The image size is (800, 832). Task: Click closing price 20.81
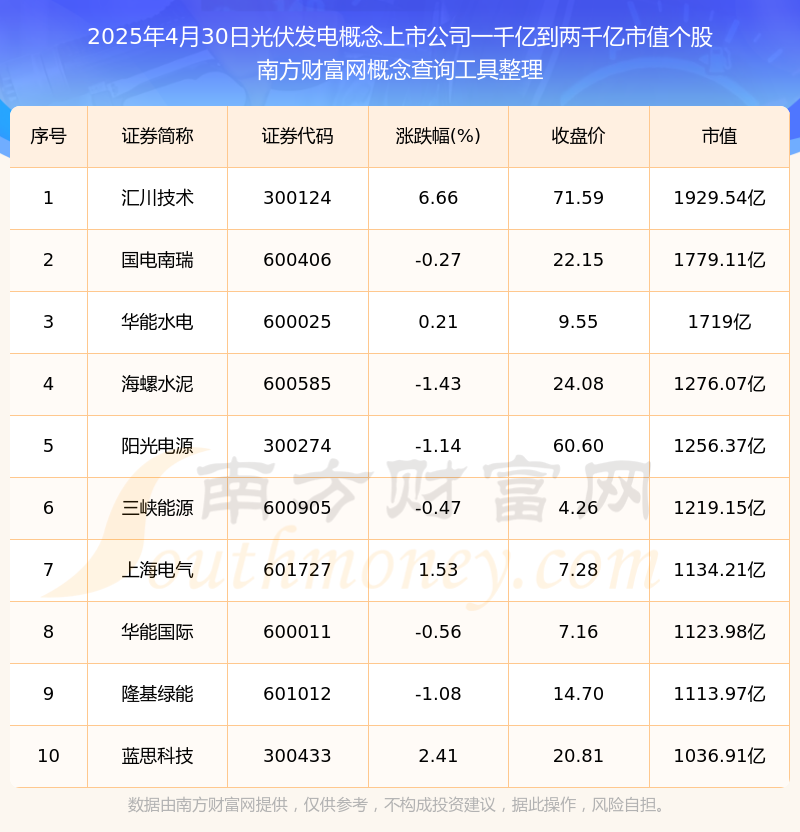[x=578, y=756]
